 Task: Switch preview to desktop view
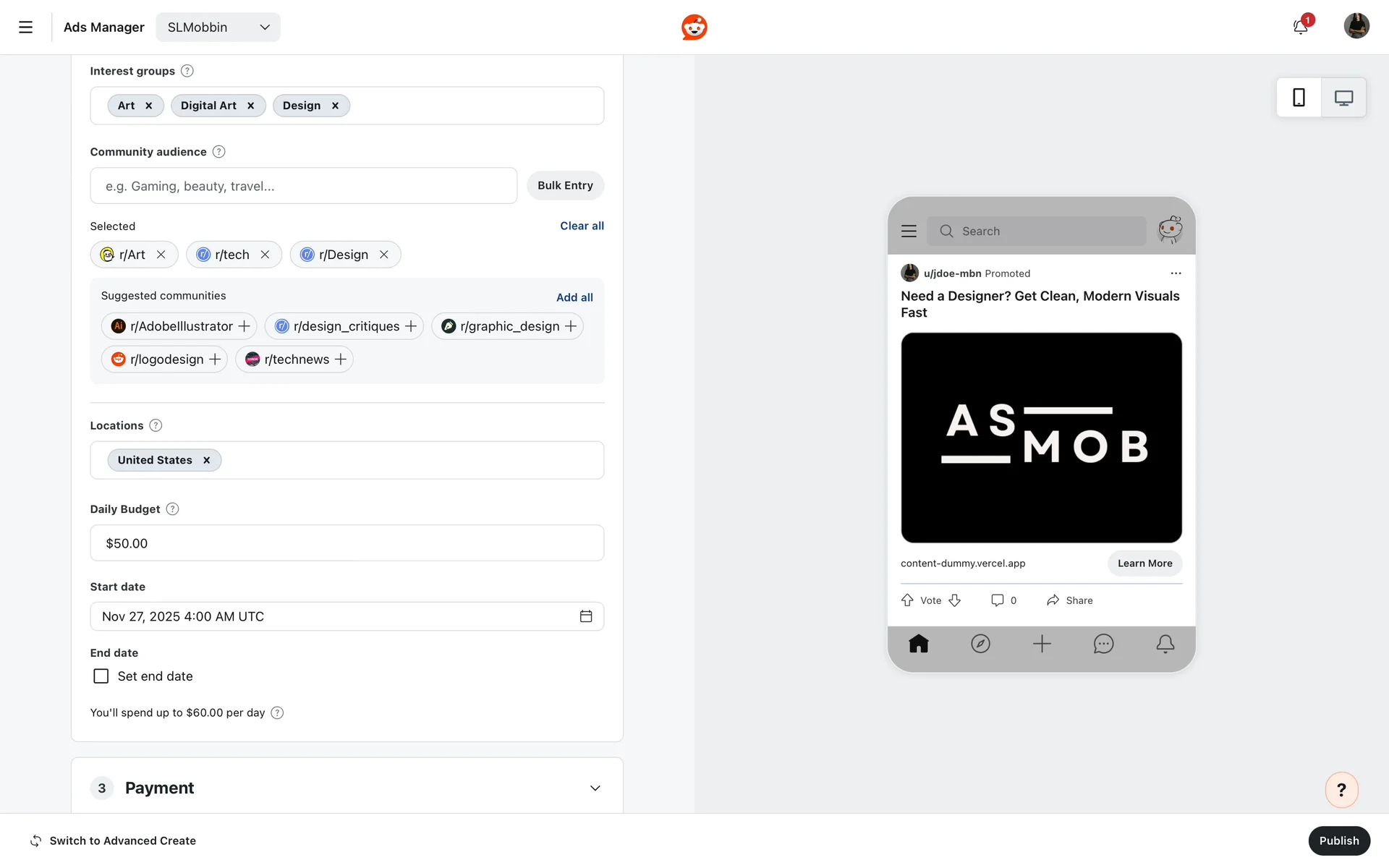1343,98
